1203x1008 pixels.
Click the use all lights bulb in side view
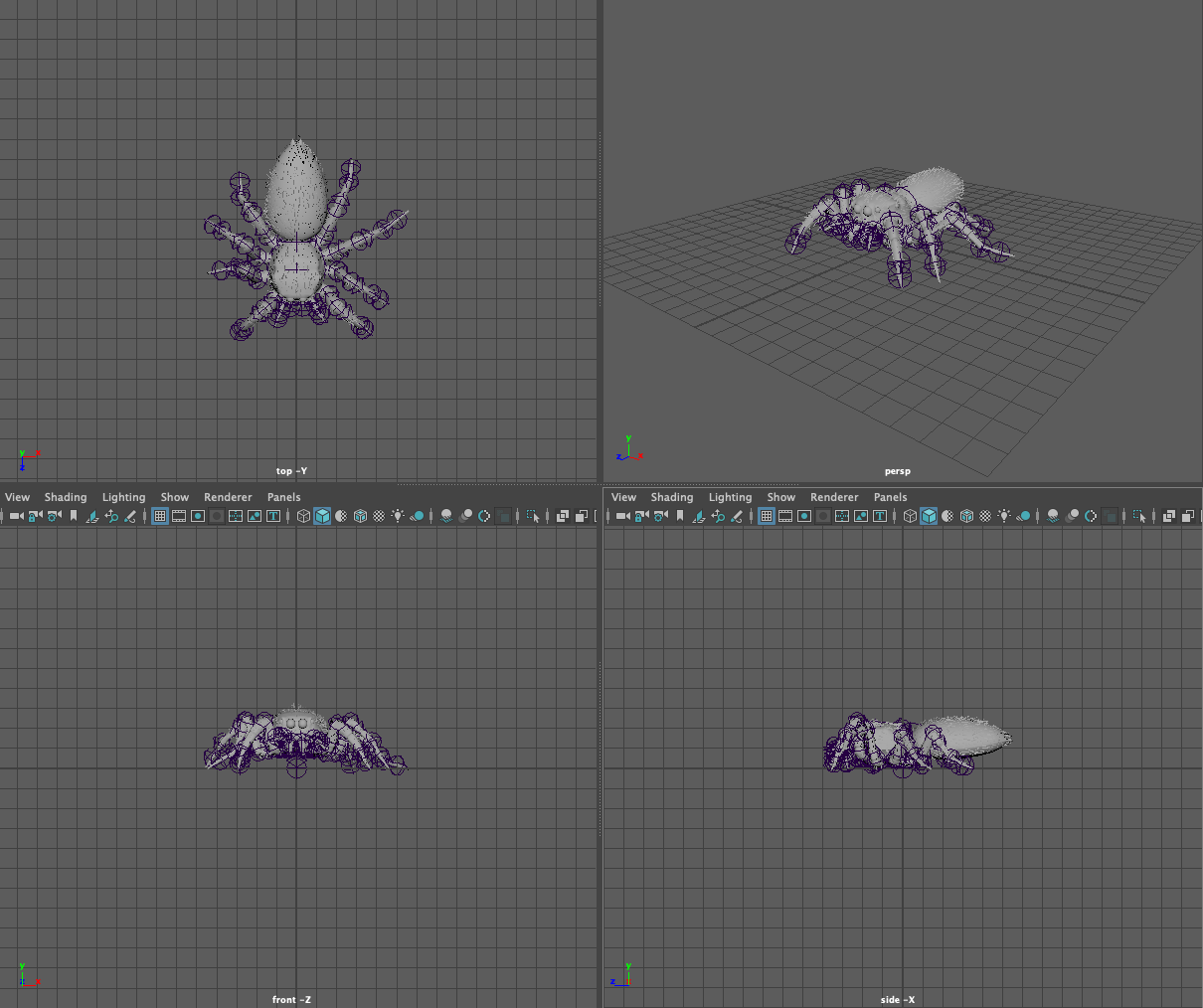point(1004,516)
